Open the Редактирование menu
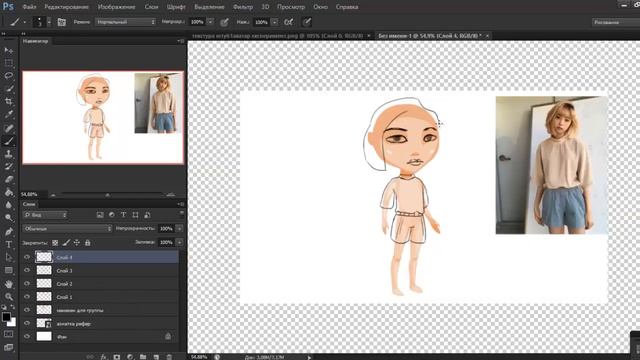Viewport: 640px width, 360px height. [x=67, y=7]
